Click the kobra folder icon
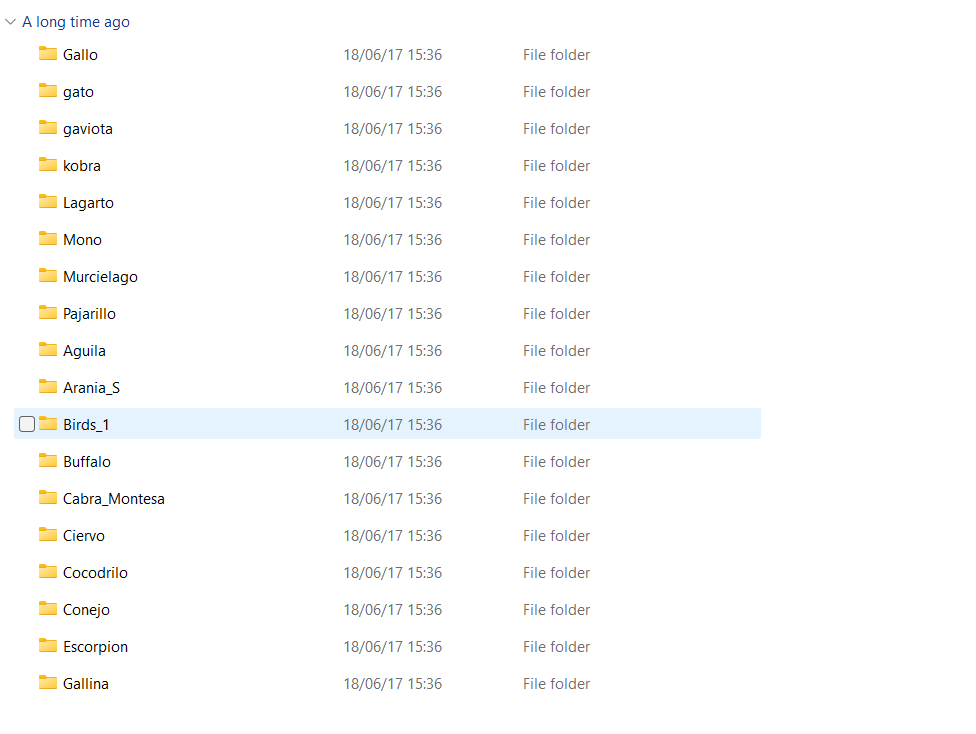This screenshot has height=734, width=976. tap(48, 165)
